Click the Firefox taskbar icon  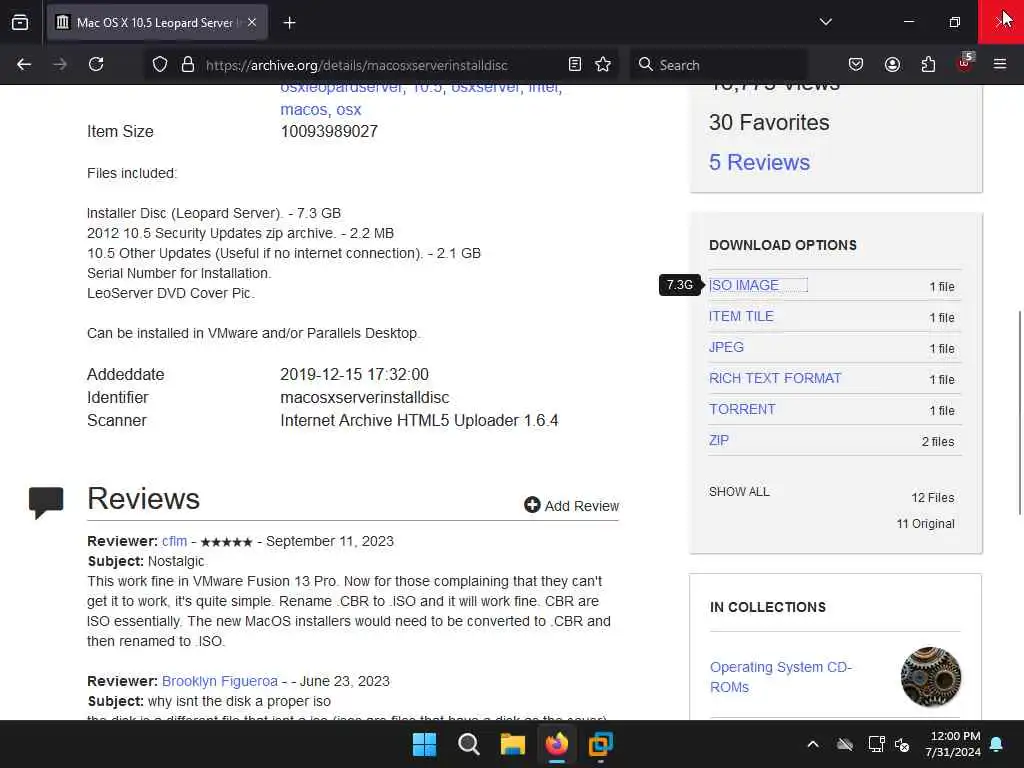coord(556,744)
